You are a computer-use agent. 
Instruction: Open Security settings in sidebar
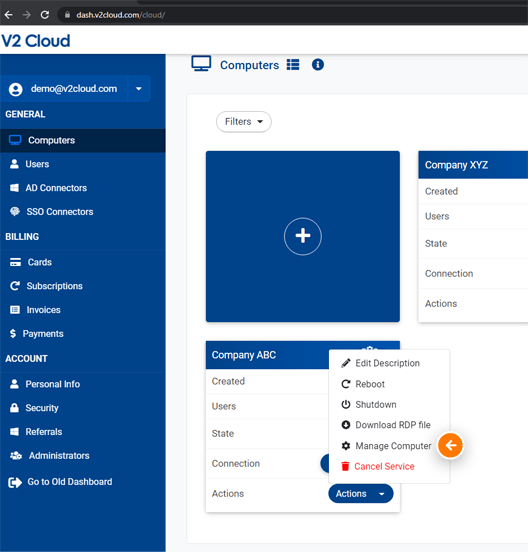click(x=83, y=408)
